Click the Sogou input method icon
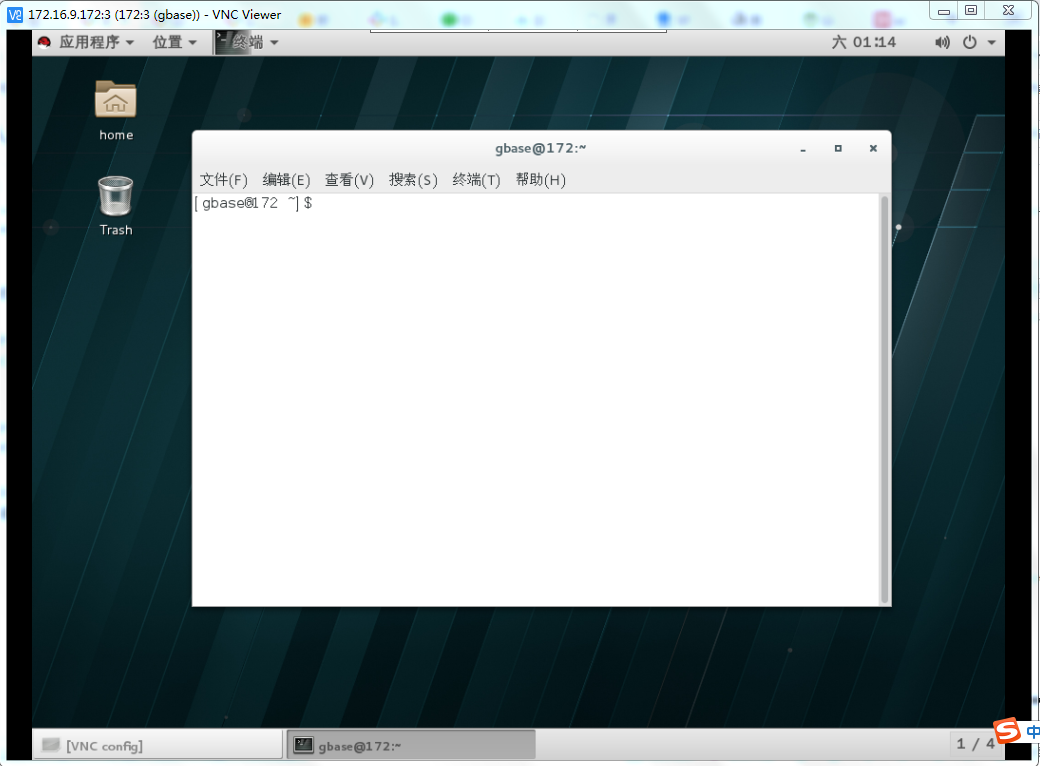 [1008, 730]
